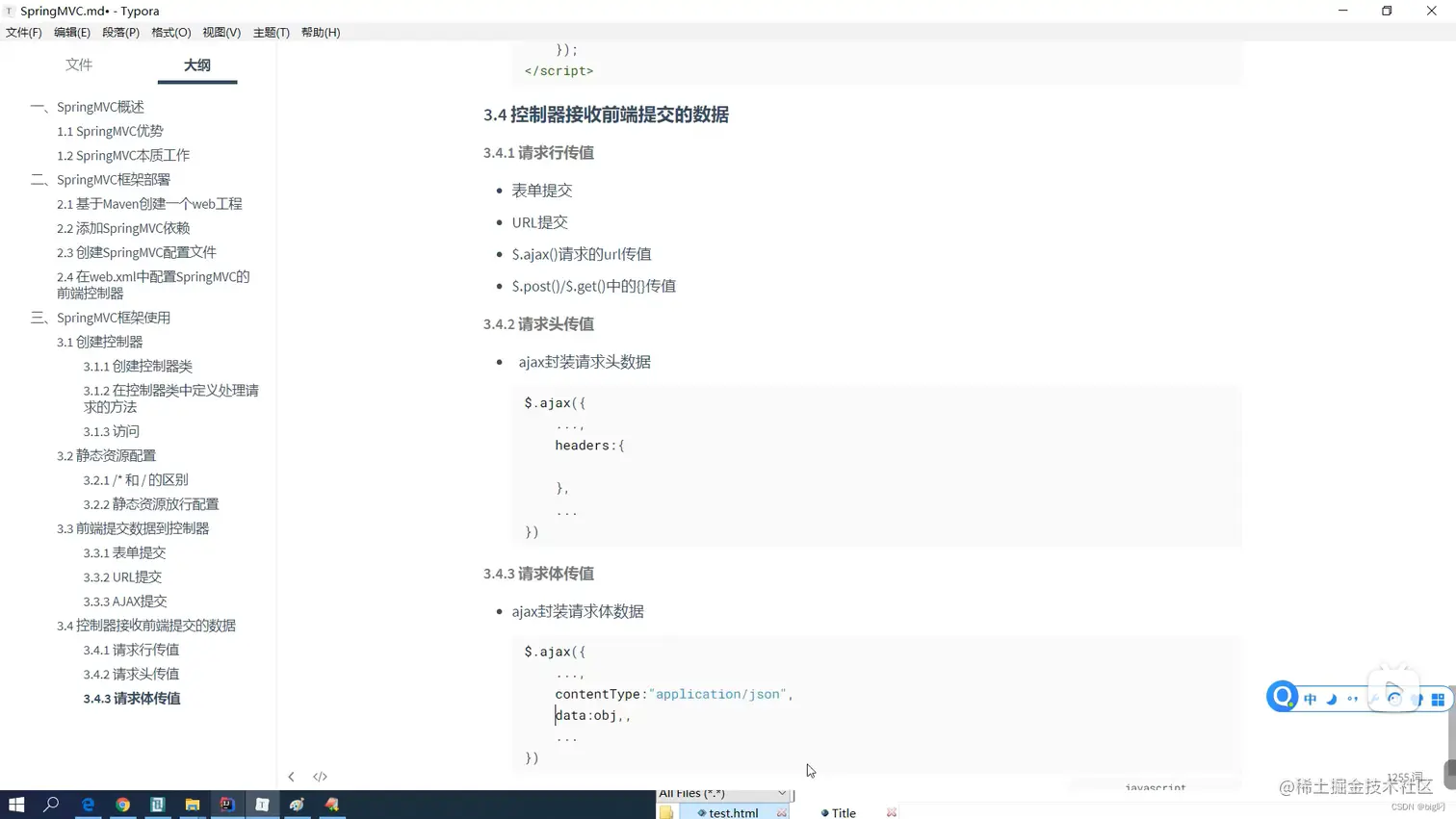Go to 1.1 SpringMVC优势 in outline
Image resolution: width=1456 pixels, height=819 pixels.
110,131
